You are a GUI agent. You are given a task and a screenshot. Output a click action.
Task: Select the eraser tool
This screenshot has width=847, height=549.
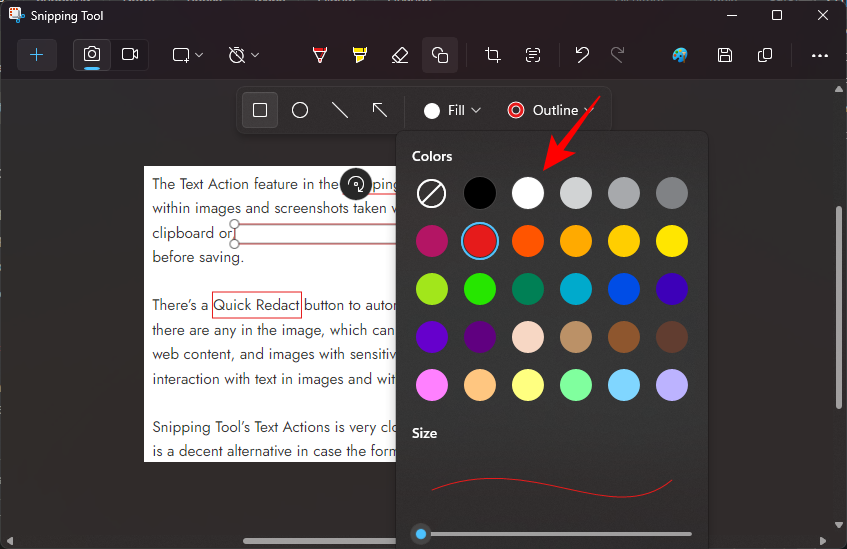[x=400, y=55]
